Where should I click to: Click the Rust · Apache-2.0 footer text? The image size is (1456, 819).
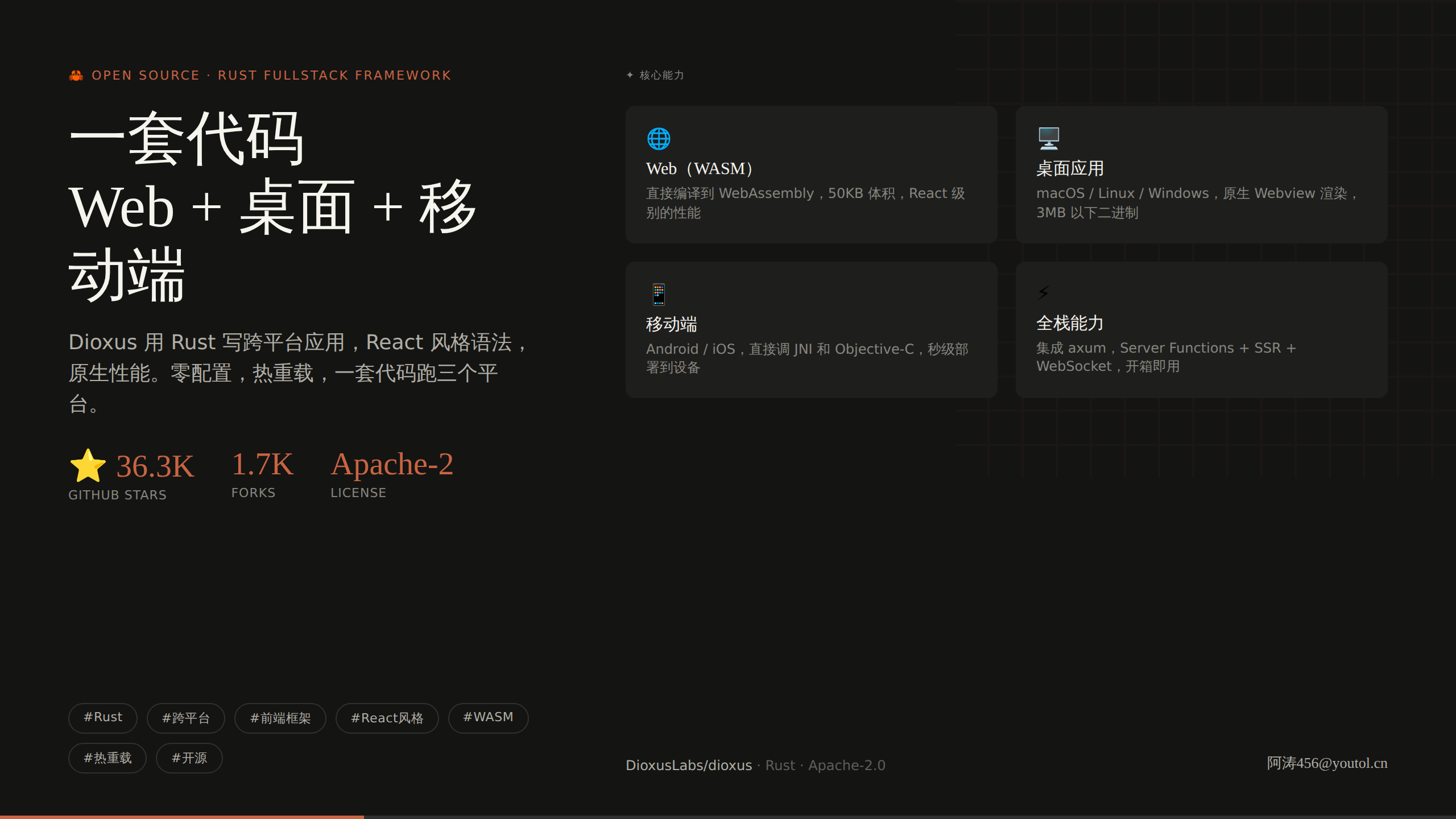click(x=825, y=765)
